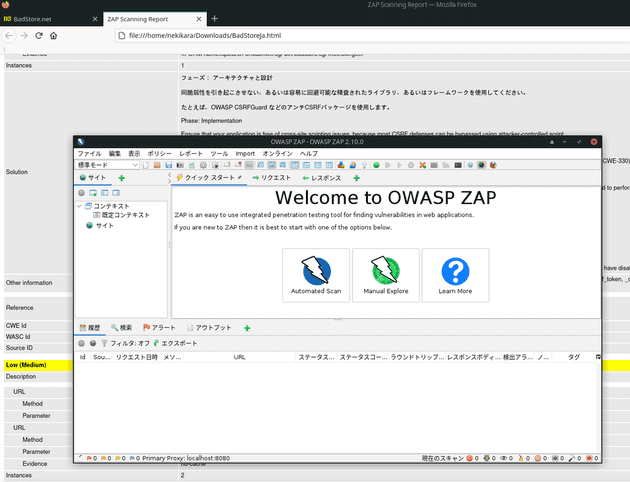Click green plus after レスポンス tab
Viewport: 630px width, 482px height.
click(x=356, y=178)
